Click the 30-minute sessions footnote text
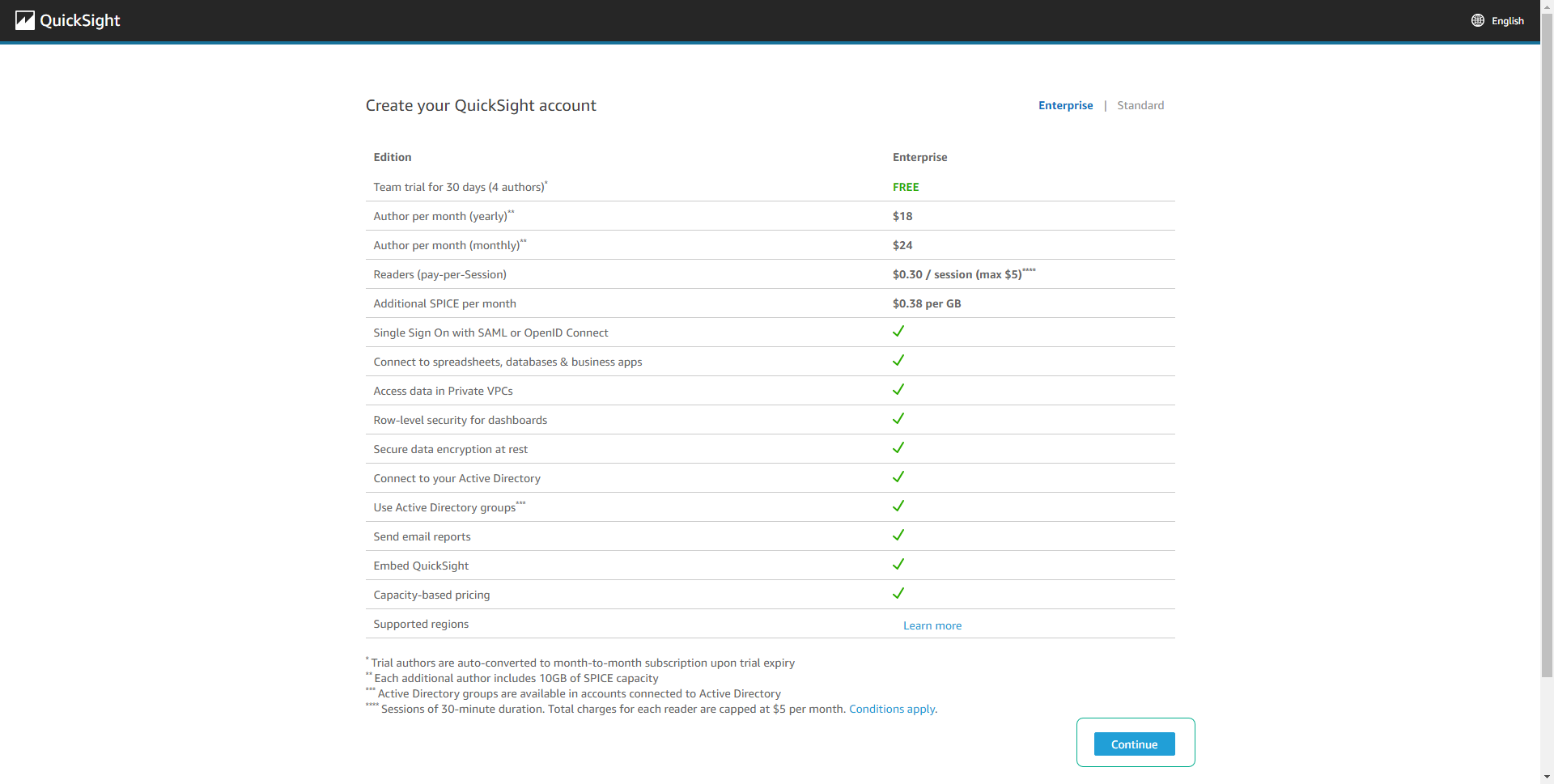This screenshot has height=784, width=1554. click(607, 709)
